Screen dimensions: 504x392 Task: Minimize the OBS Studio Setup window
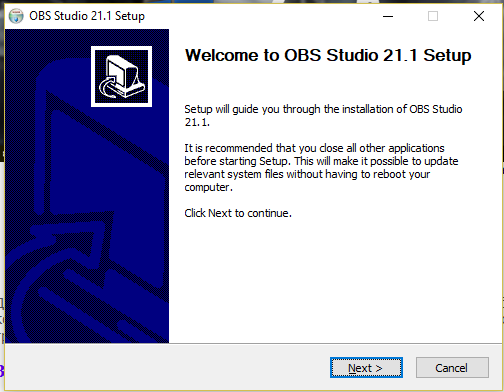[388, 16]
